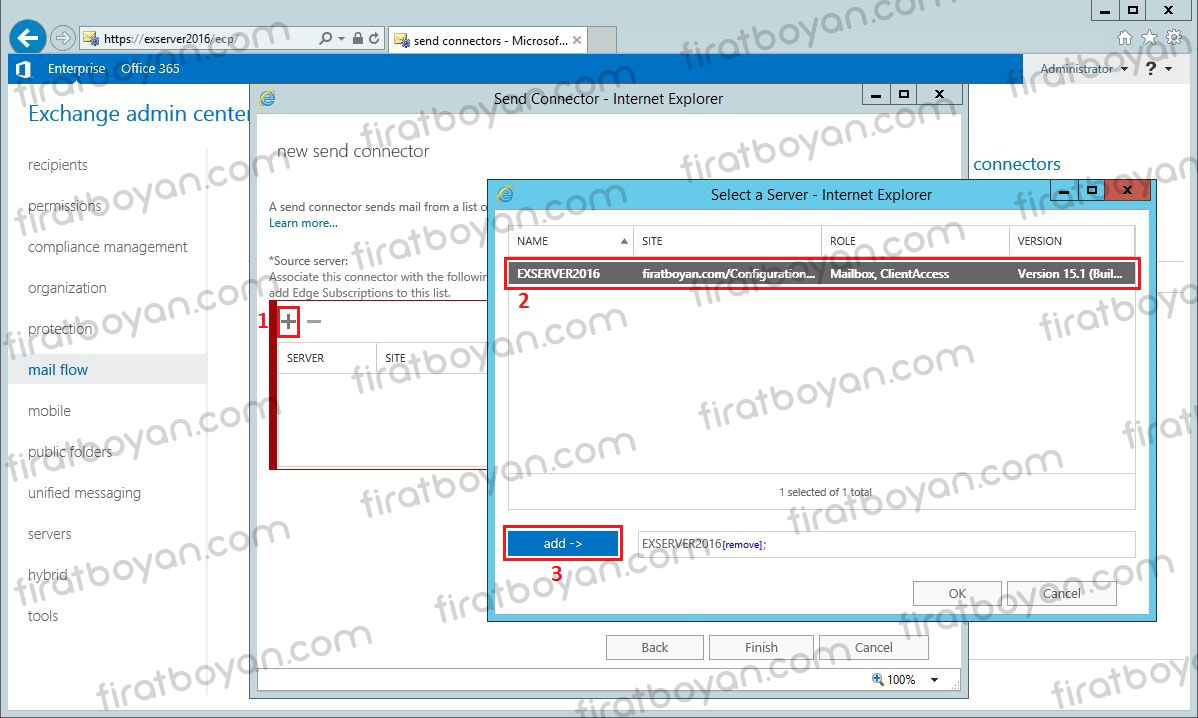Image resolution: width=1198 pixels, height=718 pixels.
Task: Click the Mailbox, ClientAccess role cell
Action: pyautogui.click(x=889, y=273)
